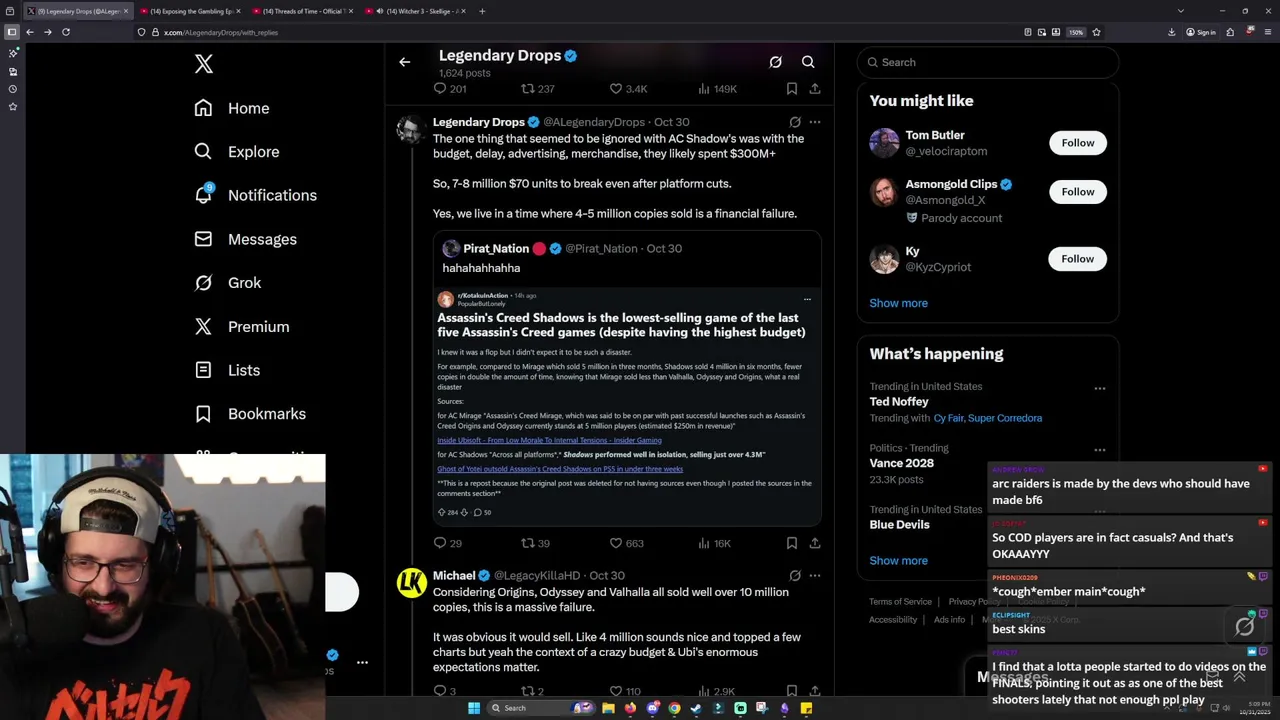Click browser Sign in button
The height and width of the screenshot is (720, 1280).
[1201, 32]
